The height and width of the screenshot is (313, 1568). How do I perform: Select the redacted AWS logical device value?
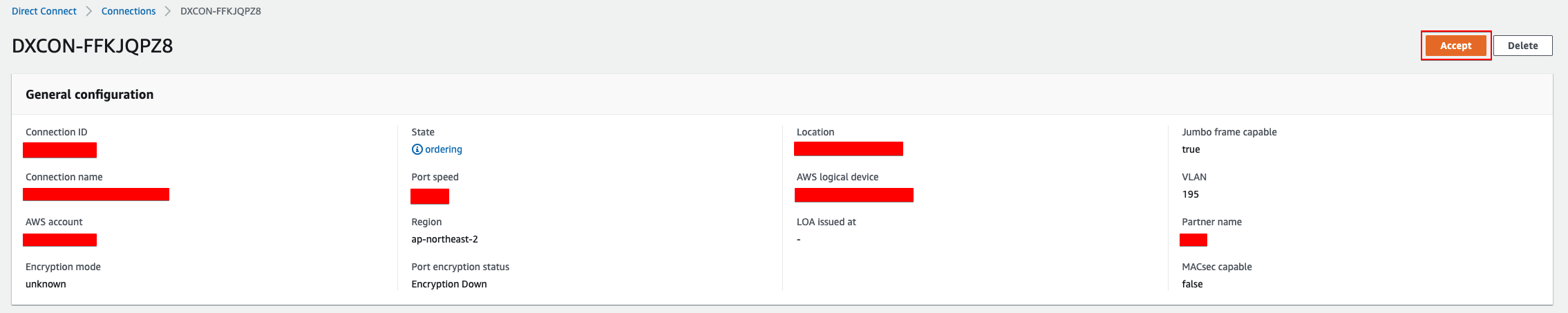854,195
